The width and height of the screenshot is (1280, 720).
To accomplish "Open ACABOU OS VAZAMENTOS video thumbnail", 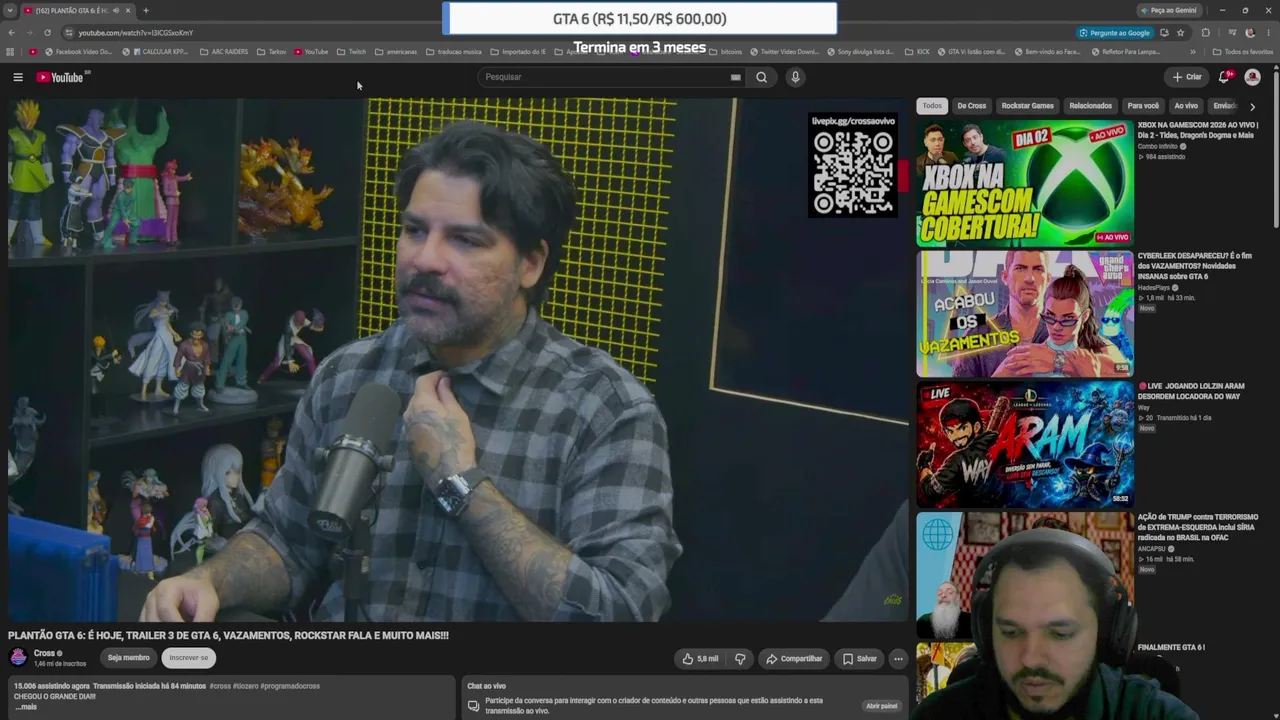I will coord(1025,314).
